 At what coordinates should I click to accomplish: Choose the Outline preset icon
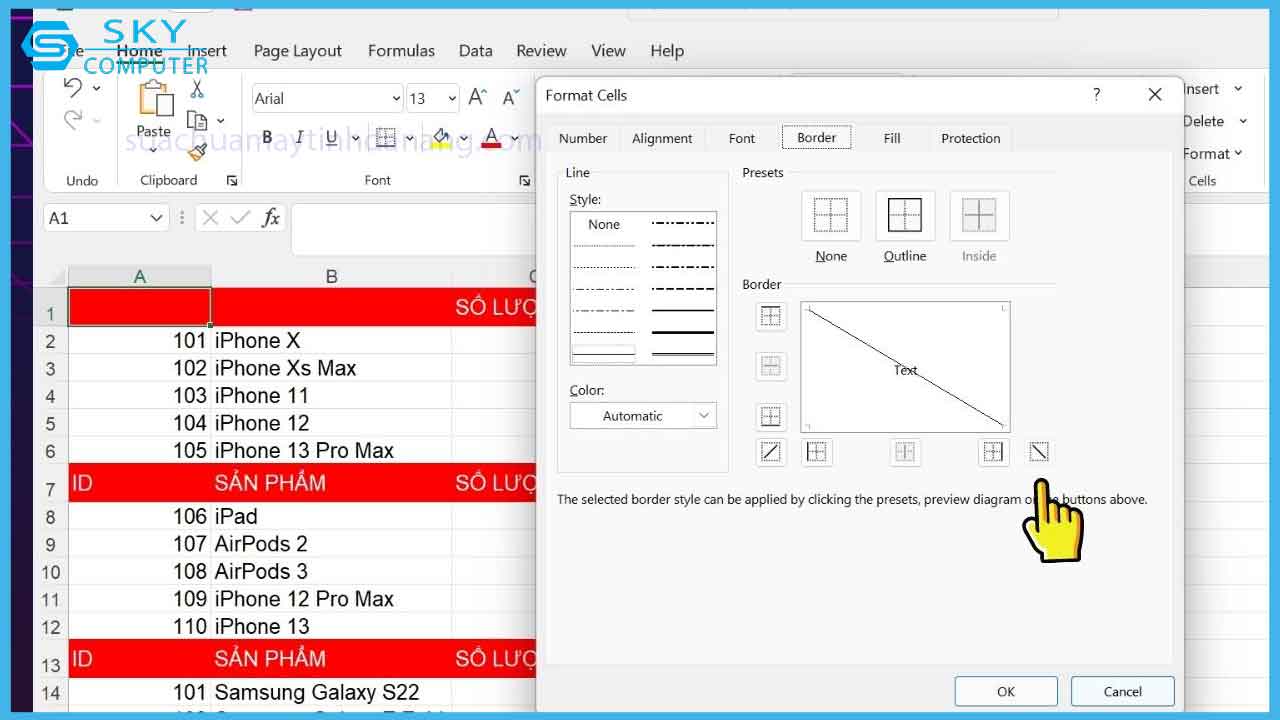[905, 215]
